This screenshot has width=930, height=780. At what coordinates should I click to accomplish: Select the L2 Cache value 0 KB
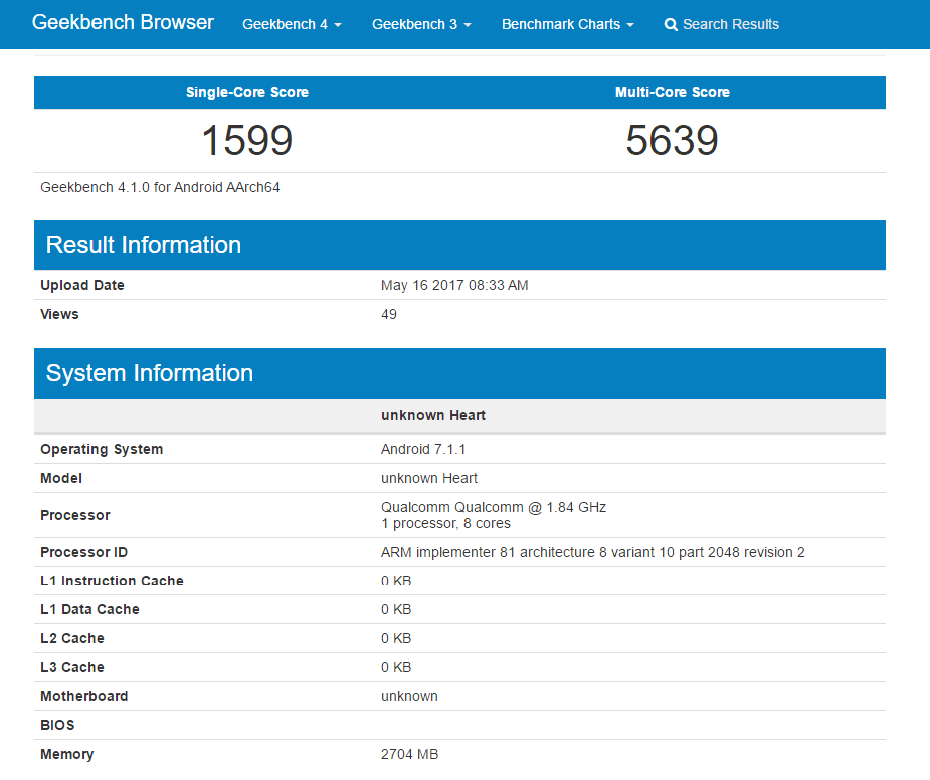coord(396,639)
